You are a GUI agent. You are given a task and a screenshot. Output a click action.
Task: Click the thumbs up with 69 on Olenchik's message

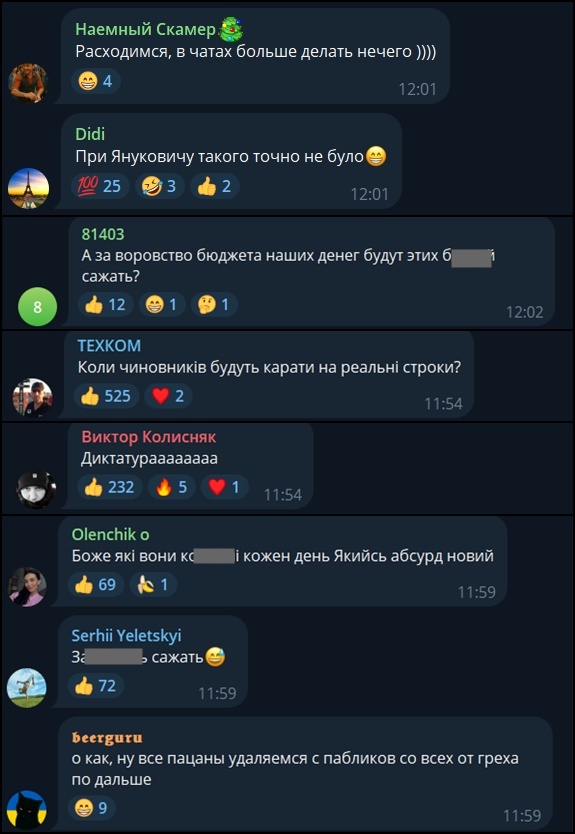tap(96, 585)
